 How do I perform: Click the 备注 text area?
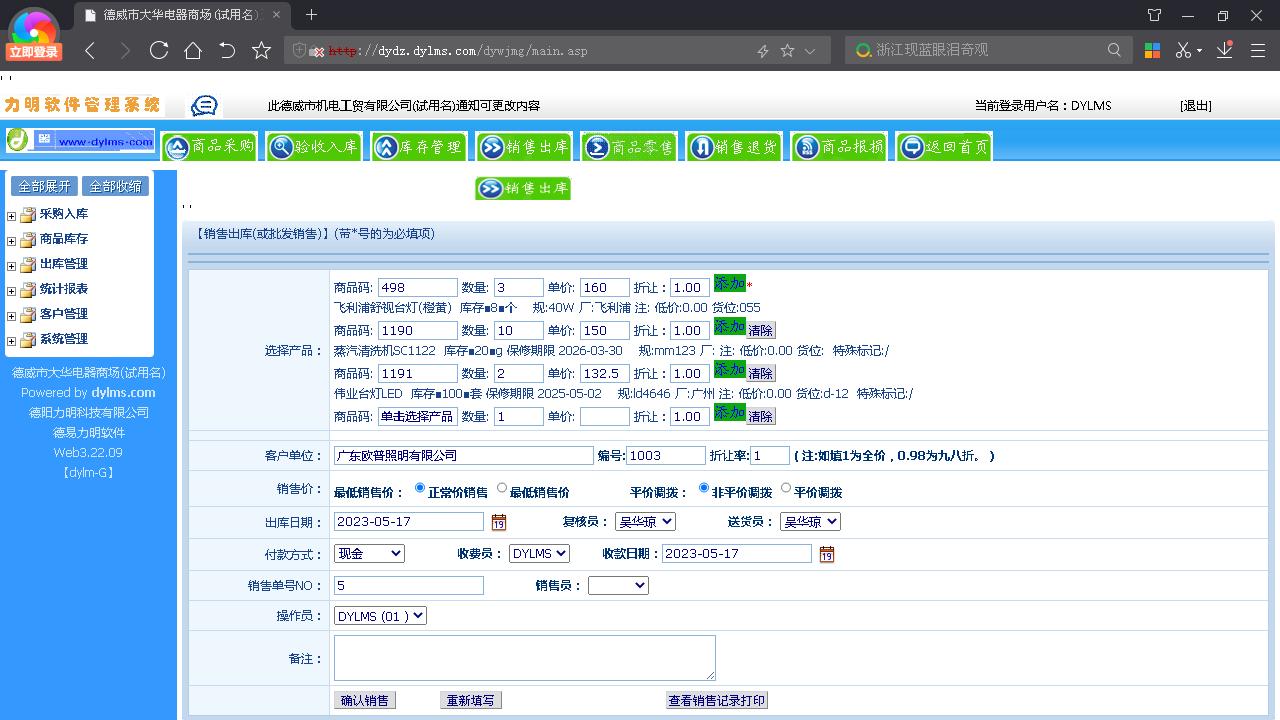click(x=524, y=658)
